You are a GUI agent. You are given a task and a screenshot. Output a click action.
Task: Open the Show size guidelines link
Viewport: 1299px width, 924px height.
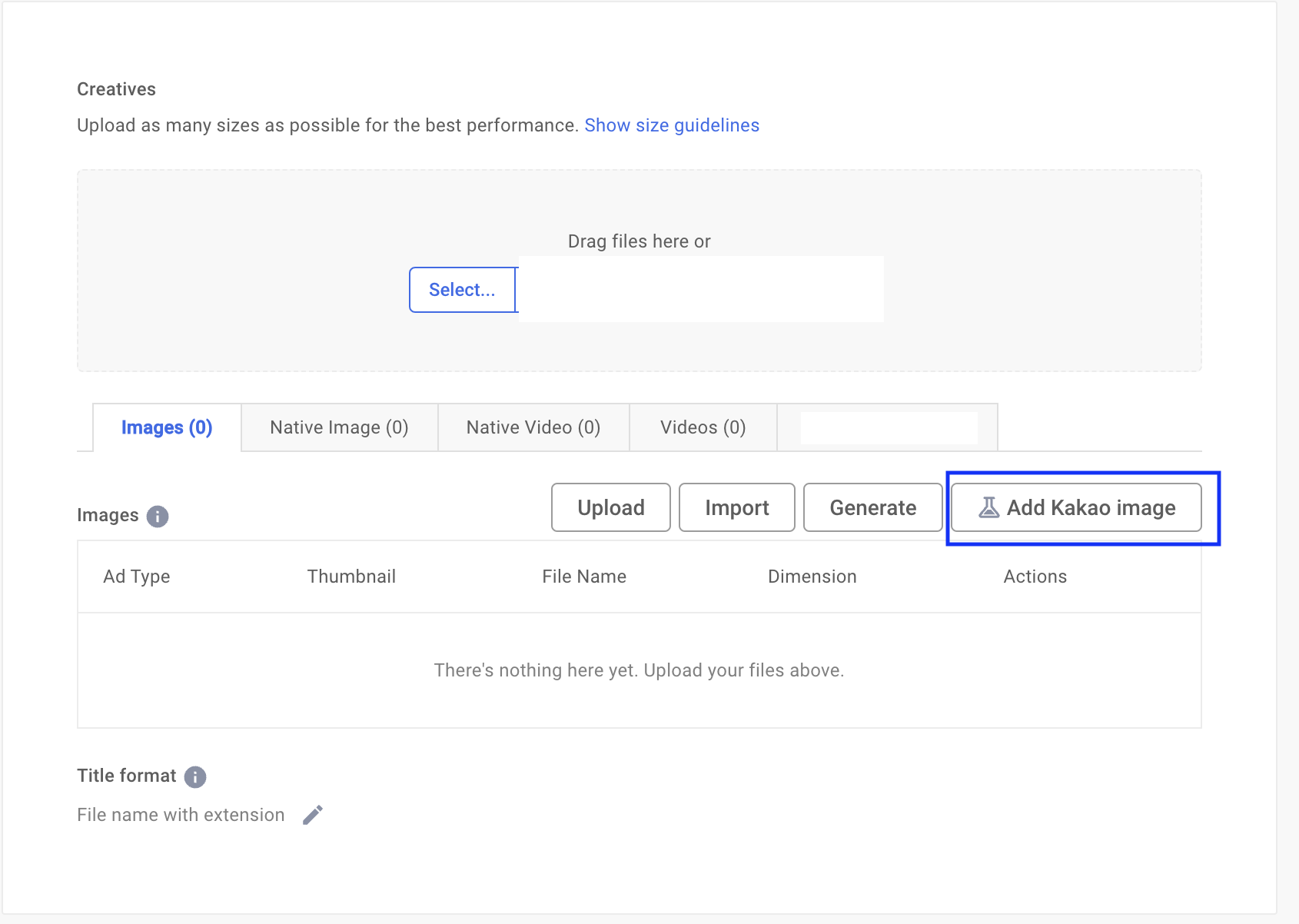[671, 125]
